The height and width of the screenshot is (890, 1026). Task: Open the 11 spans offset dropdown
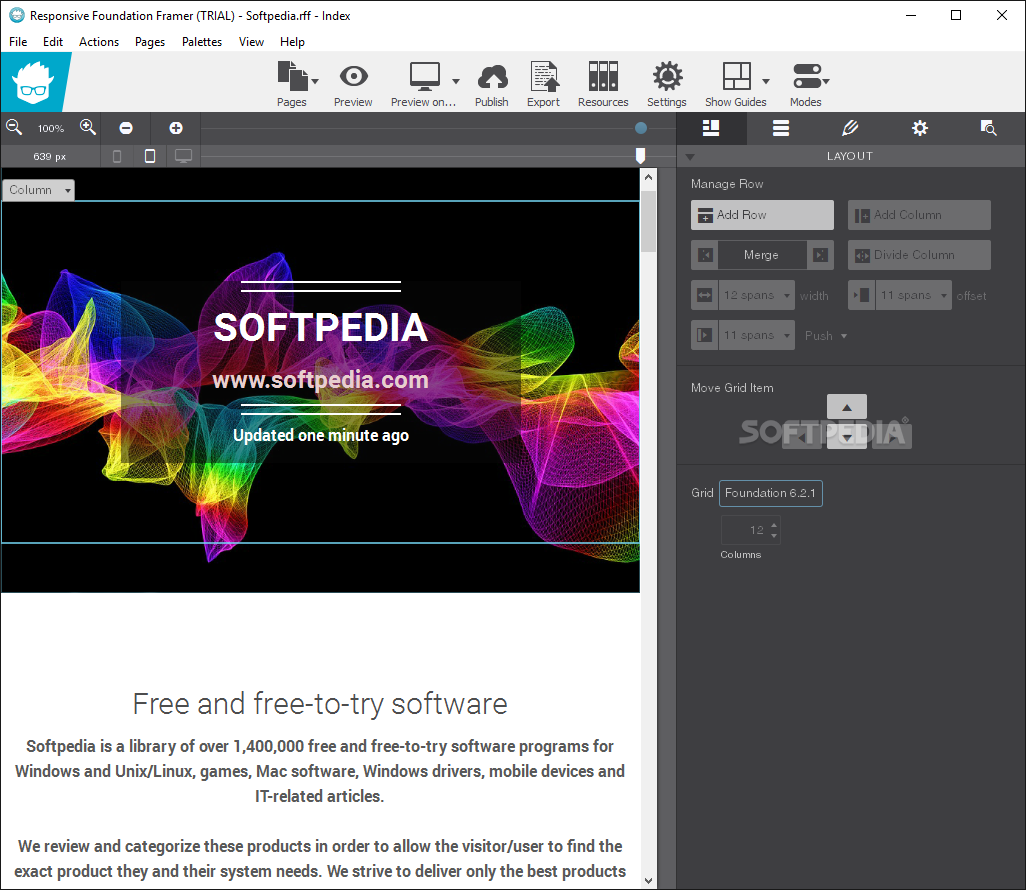[x=914, y=295]
